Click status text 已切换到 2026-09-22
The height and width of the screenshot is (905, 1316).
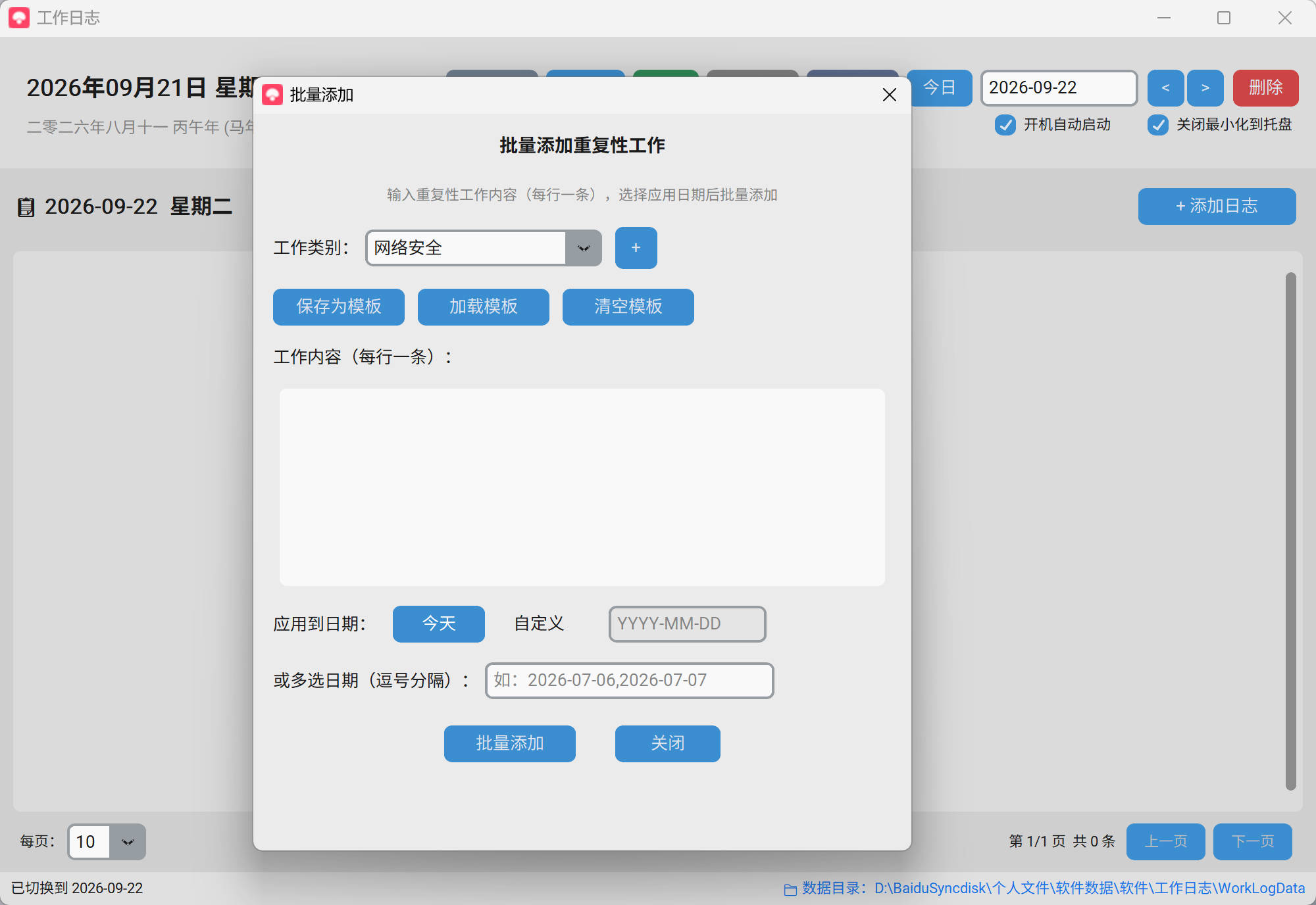pyautogui.click(x=77, y=888)
